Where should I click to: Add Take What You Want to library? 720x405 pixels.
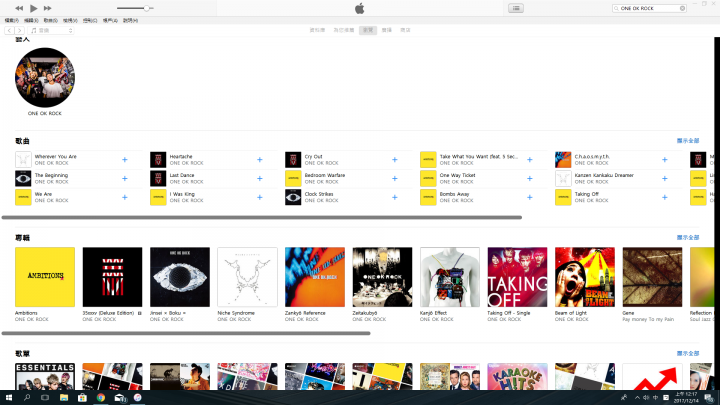click(529, 160)
